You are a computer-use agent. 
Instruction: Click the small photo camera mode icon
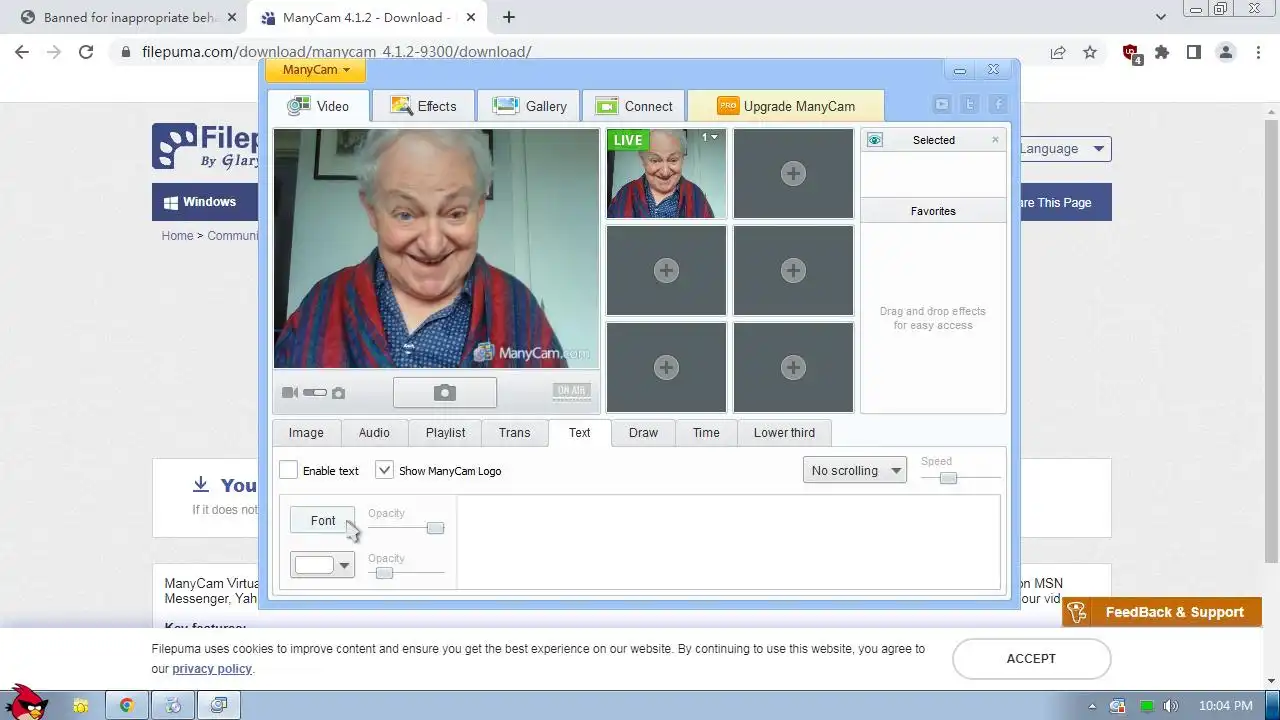338,393
